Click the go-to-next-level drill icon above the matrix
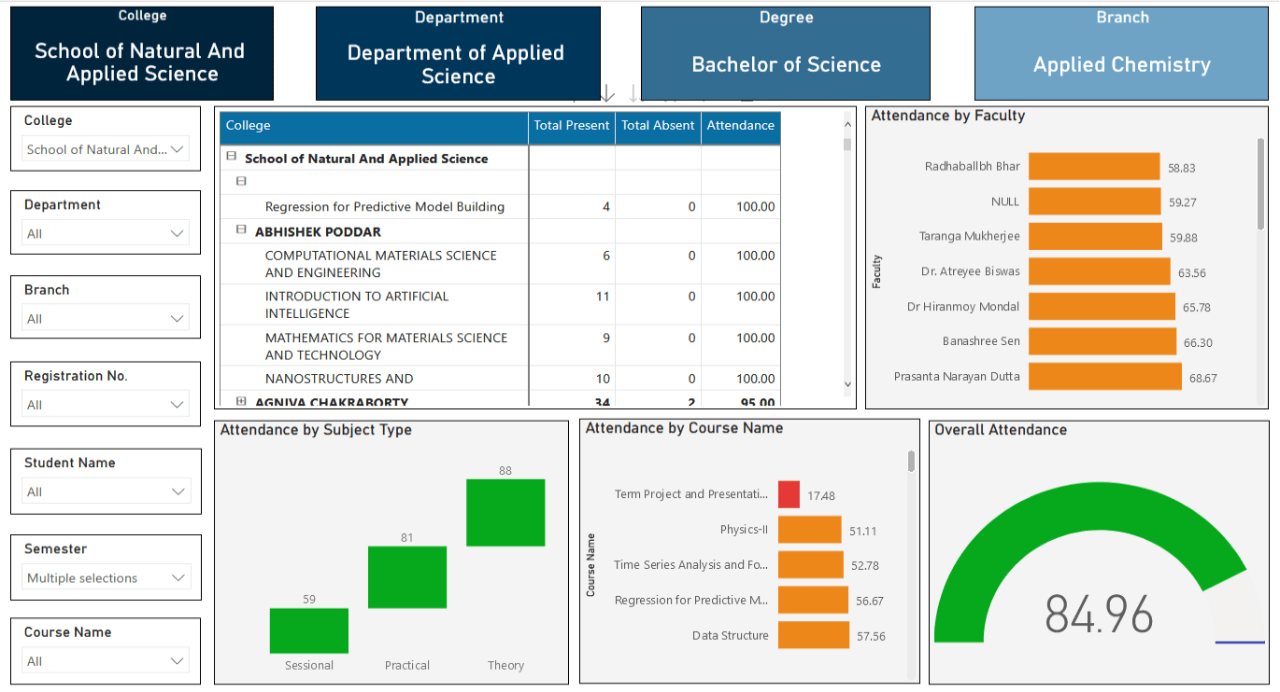1280x692 pixels. point(632,95)
